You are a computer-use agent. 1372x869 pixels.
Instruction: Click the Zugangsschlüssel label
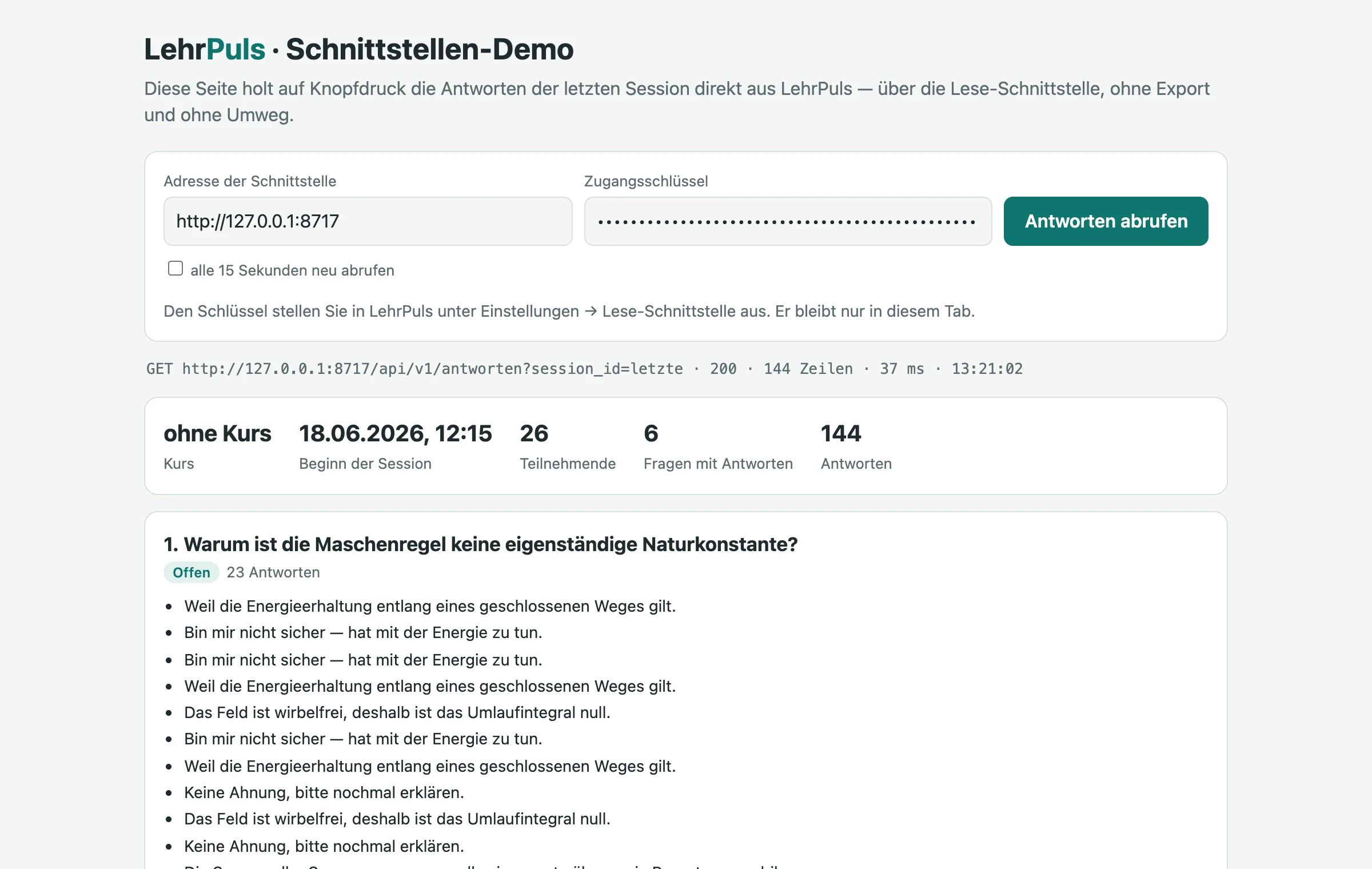point(646,181)
